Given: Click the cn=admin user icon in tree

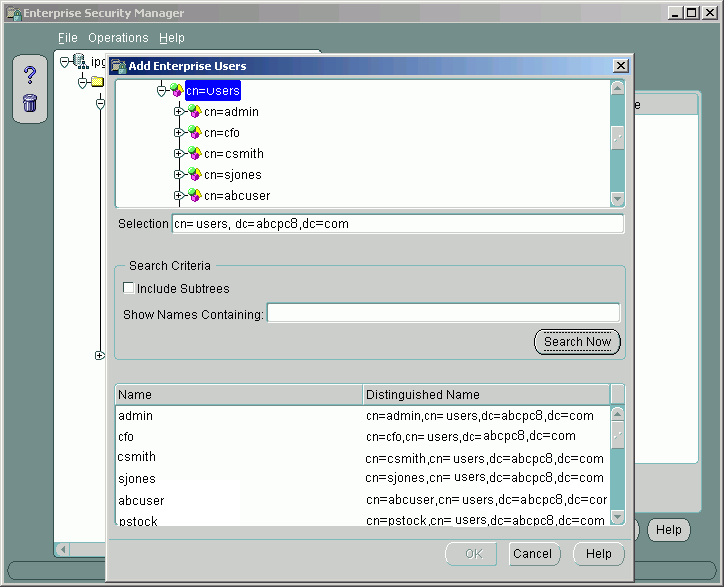Looking at the screenshot, I should click(195, 111).
